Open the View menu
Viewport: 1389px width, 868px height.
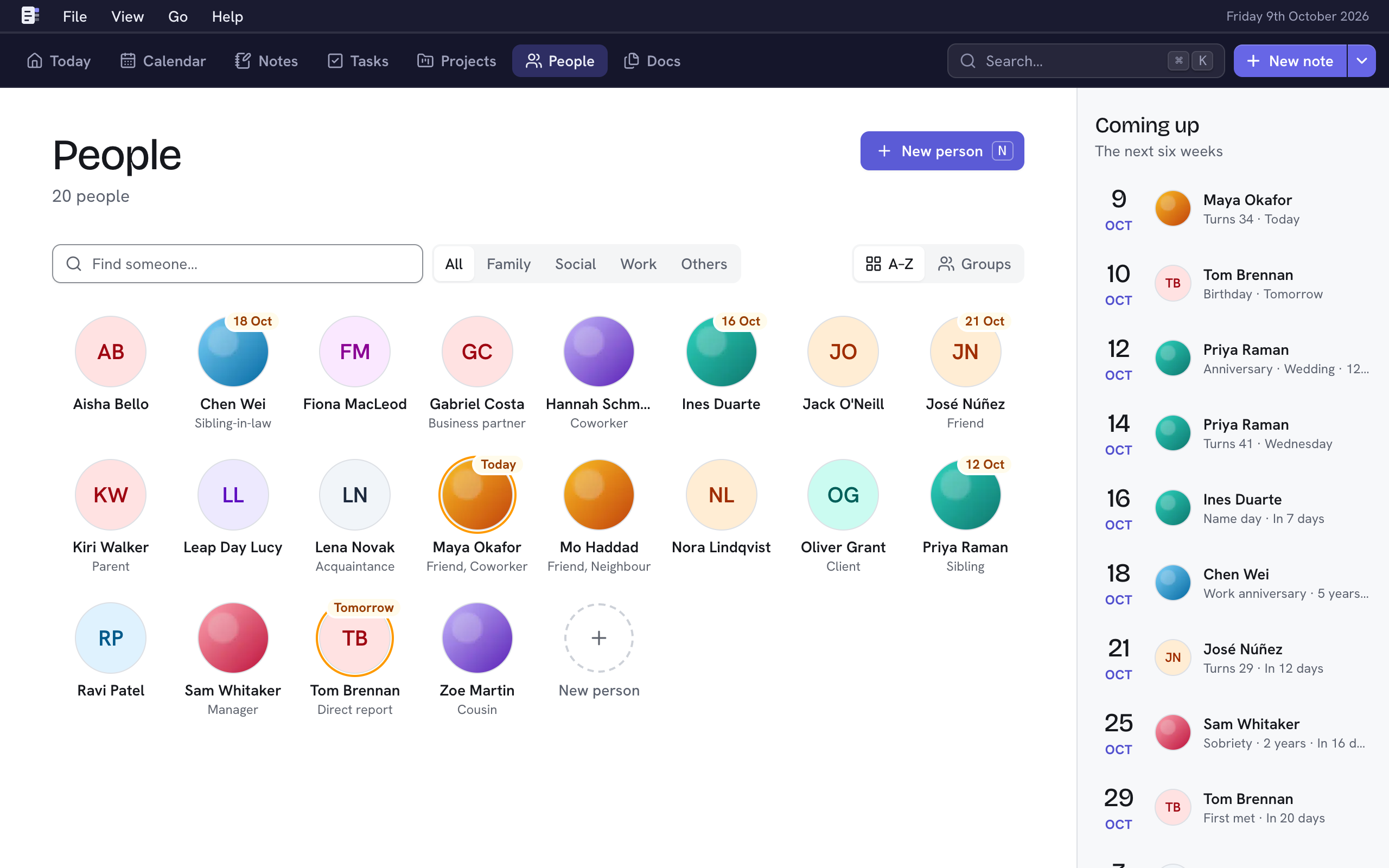coord(128,16)
